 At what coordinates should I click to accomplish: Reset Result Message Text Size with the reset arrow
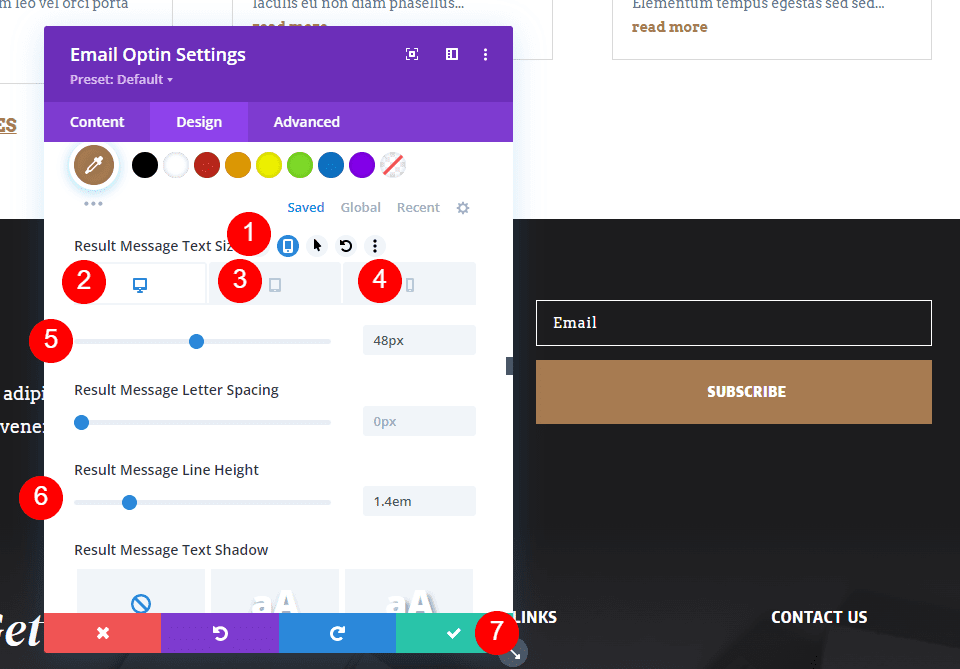pyautogui.click(x=345, y=245)
